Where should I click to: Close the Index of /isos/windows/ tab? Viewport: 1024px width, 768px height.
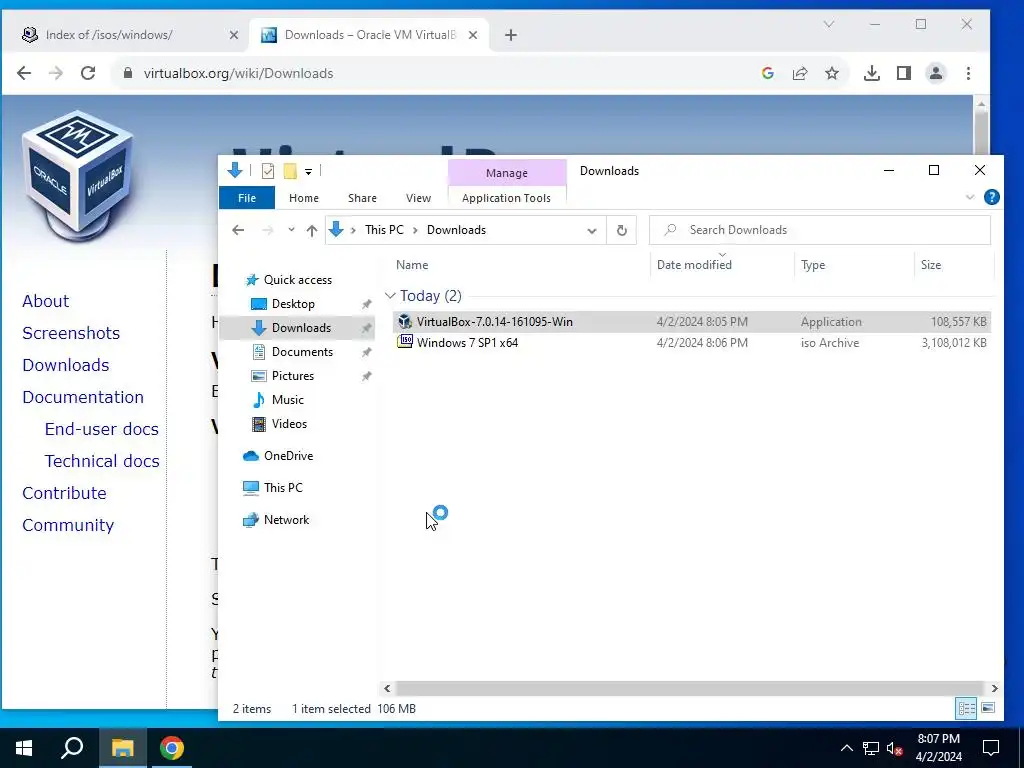click(x=234, y=35)
